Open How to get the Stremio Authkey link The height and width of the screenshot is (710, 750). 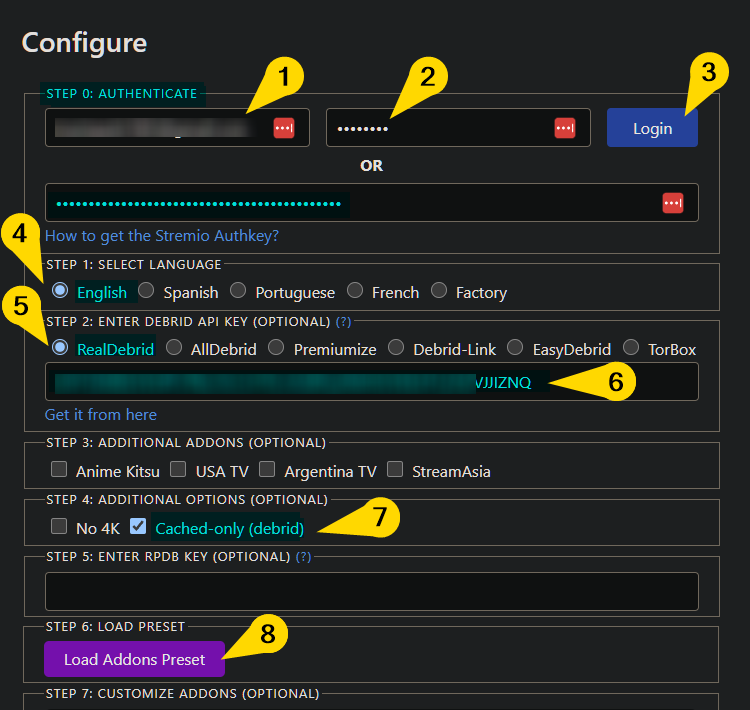162,236
